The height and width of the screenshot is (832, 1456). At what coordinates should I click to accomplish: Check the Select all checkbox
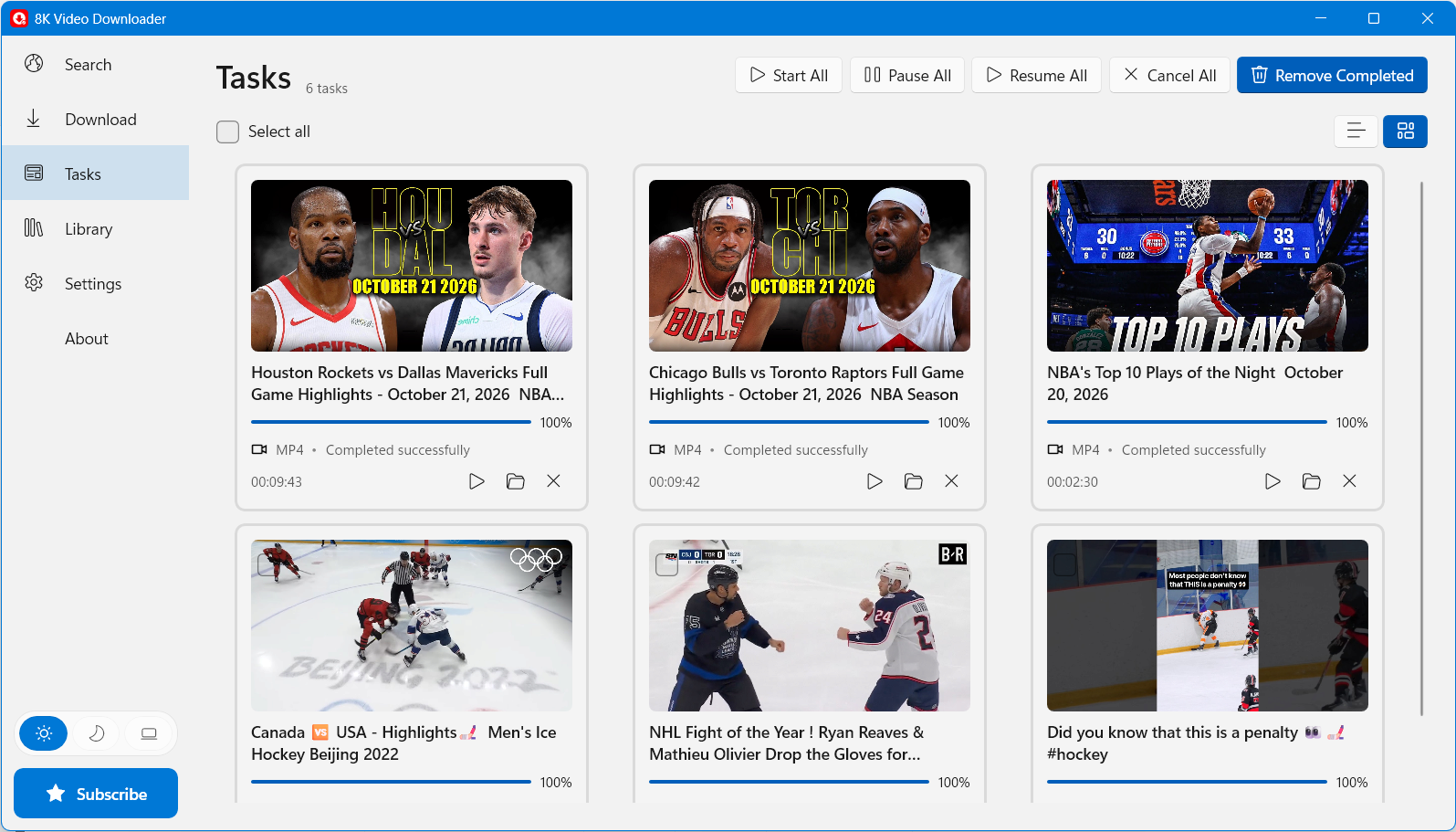[227, 132]
